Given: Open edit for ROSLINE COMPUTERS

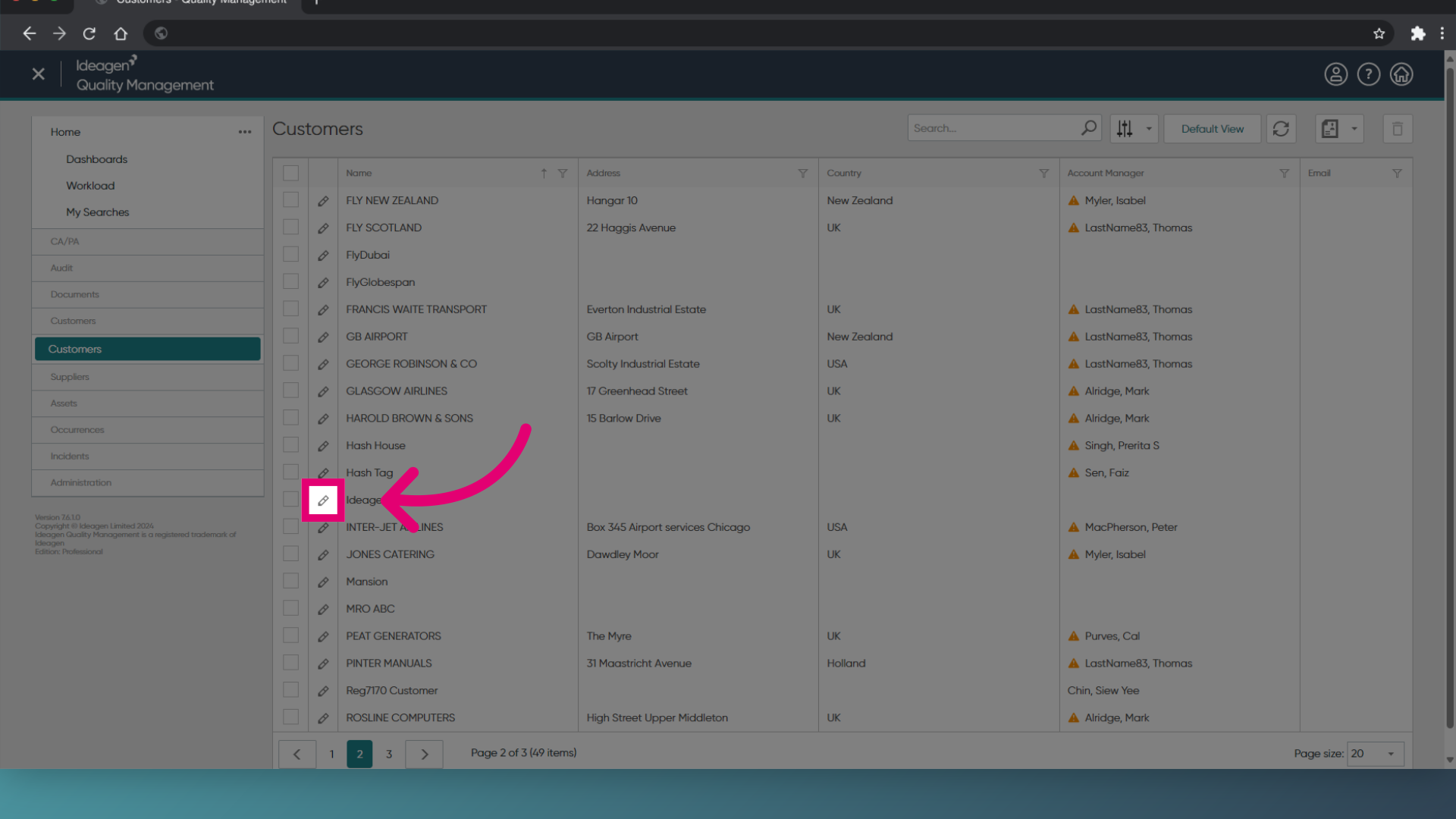Looking at the screenshot, I should pos(323,718).
